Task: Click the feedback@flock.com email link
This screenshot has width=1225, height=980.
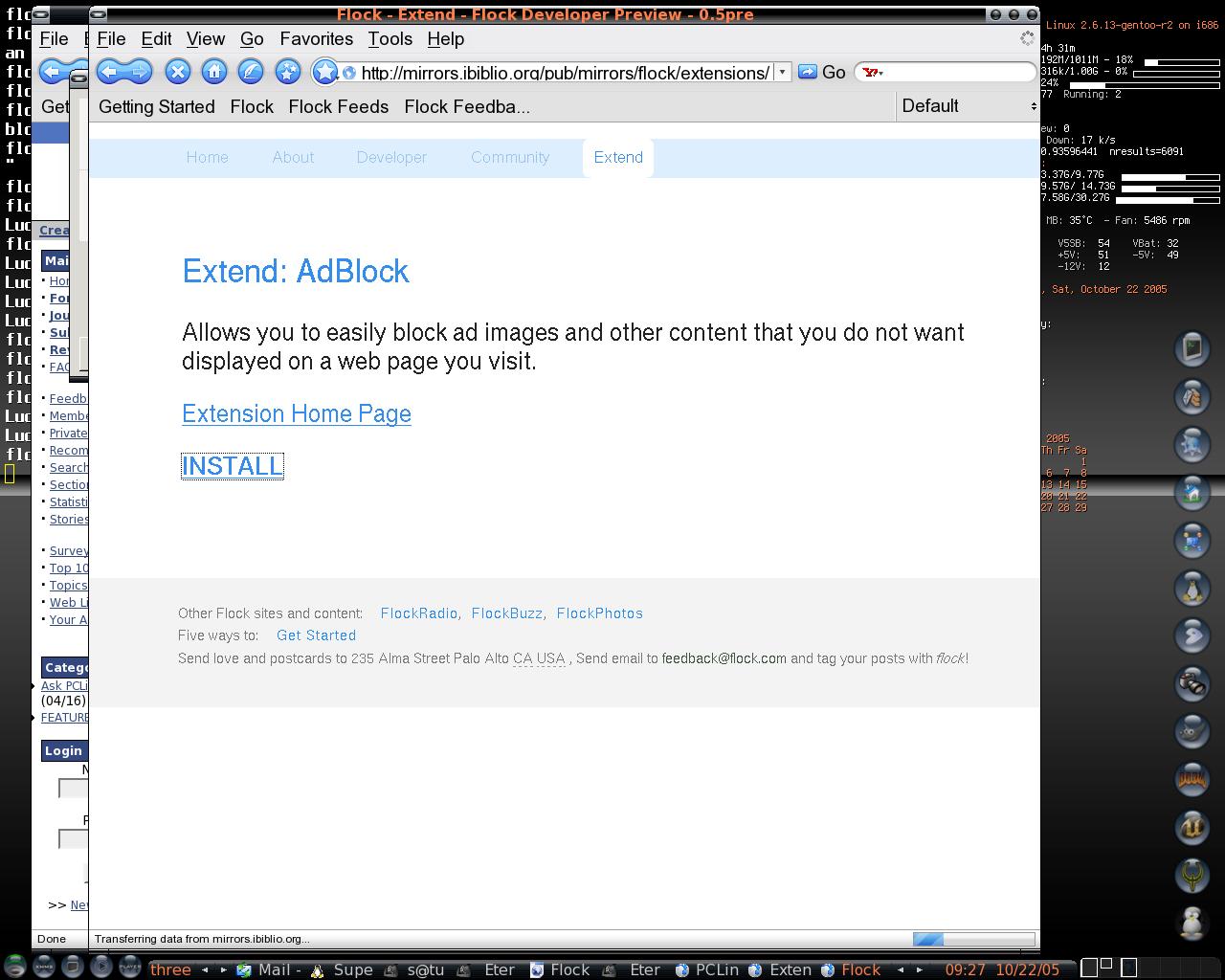Action: click(724, 658)
